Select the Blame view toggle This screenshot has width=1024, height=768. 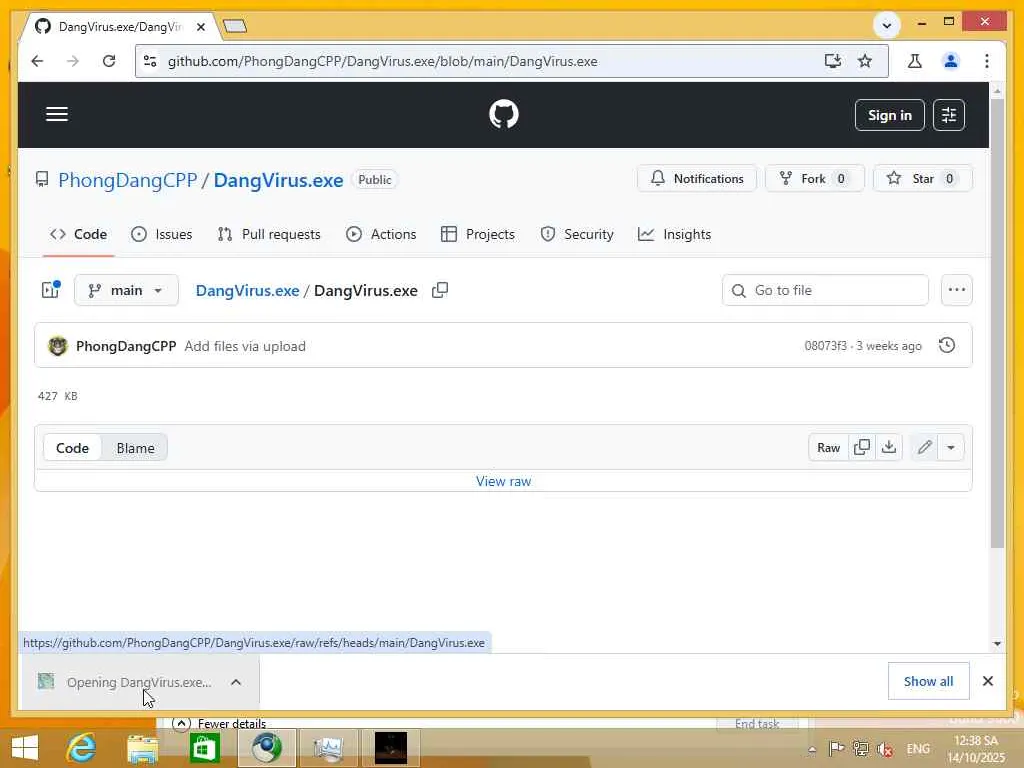pyautogui.click(x=135, y=448)
